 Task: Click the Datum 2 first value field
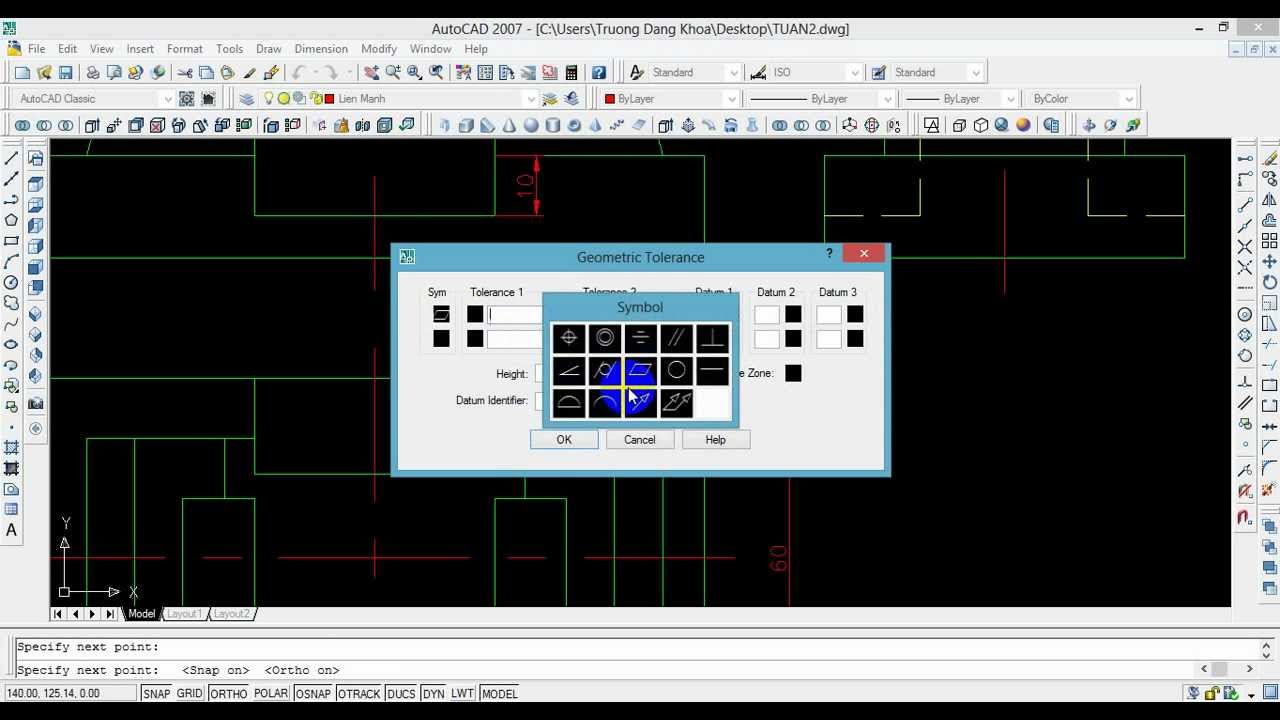click(767, 314)
